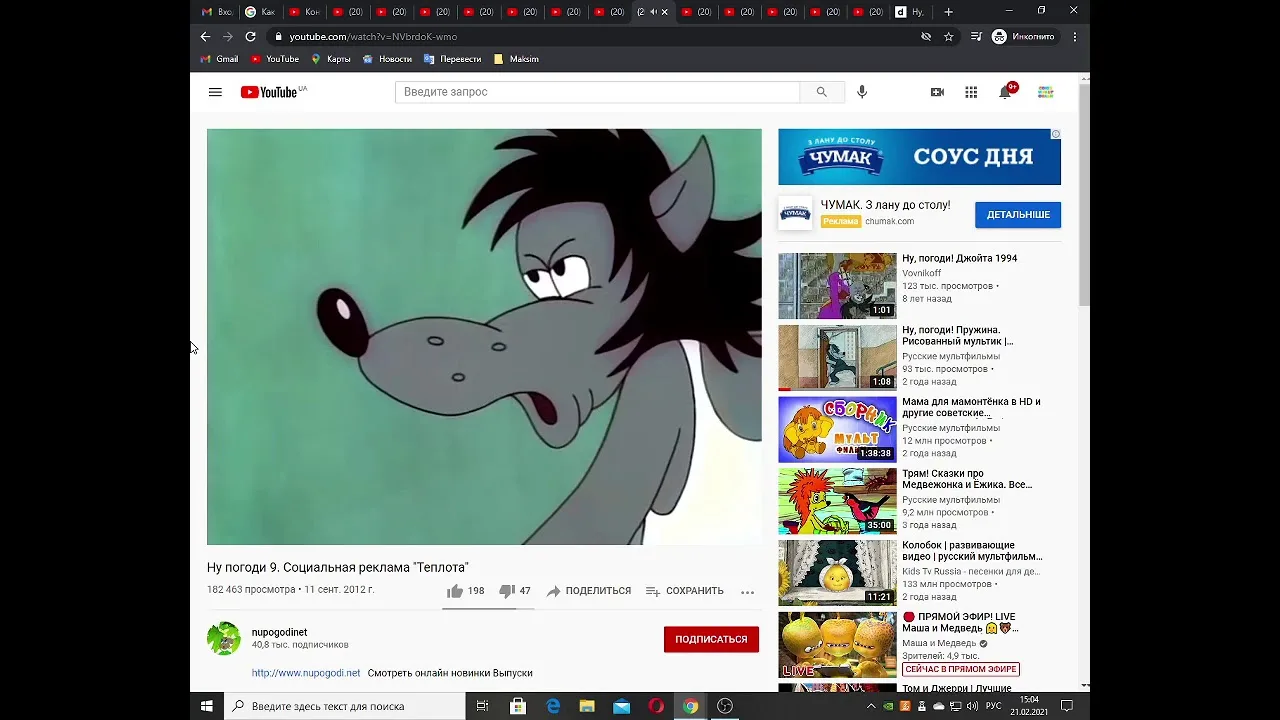
Task: Bookmark this page with star icon
Action: [948, 37]
